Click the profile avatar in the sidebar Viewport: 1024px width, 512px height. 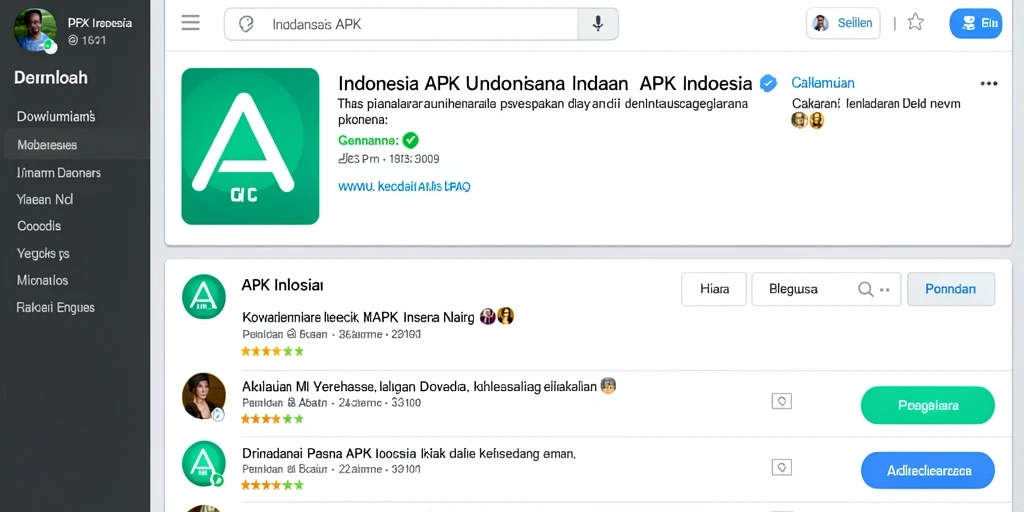[35, 29]
